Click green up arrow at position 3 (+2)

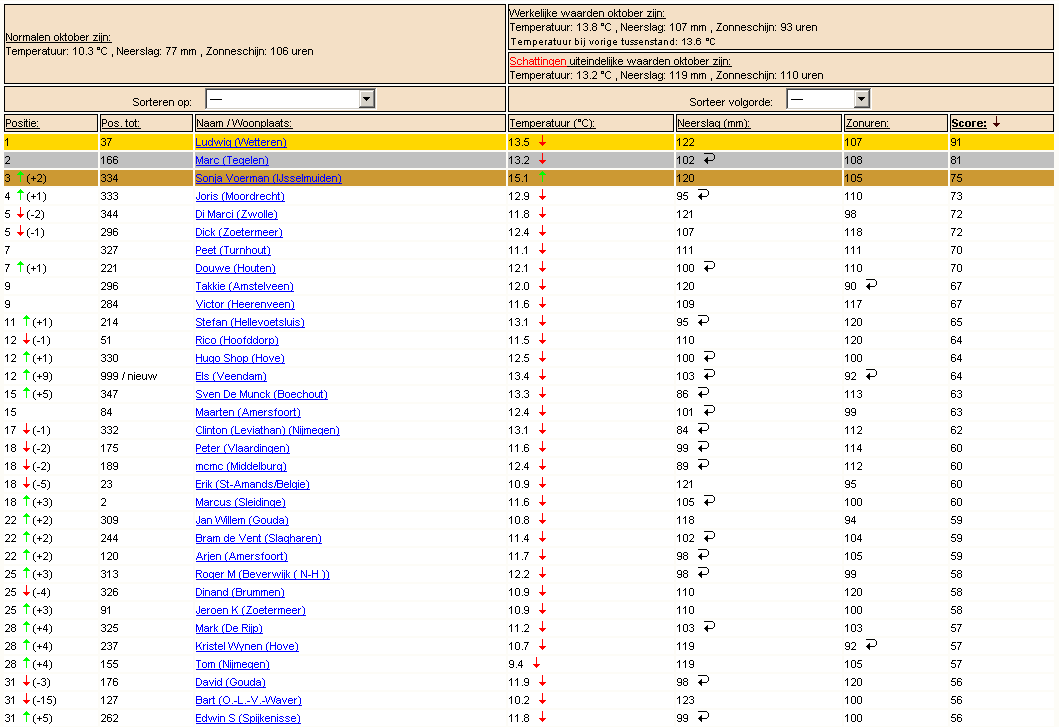click(x=20, y=177)
